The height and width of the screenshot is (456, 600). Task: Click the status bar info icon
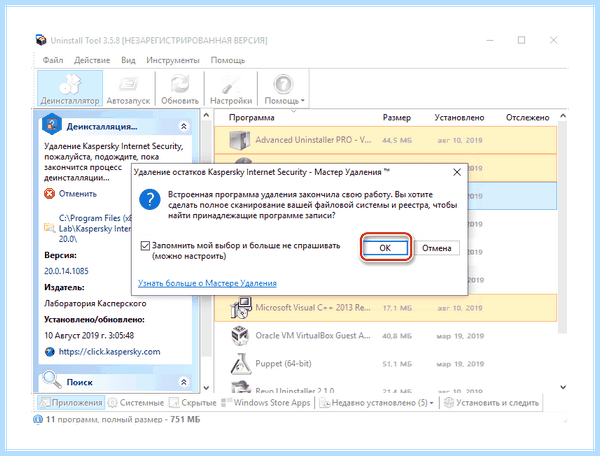[38, 419]
